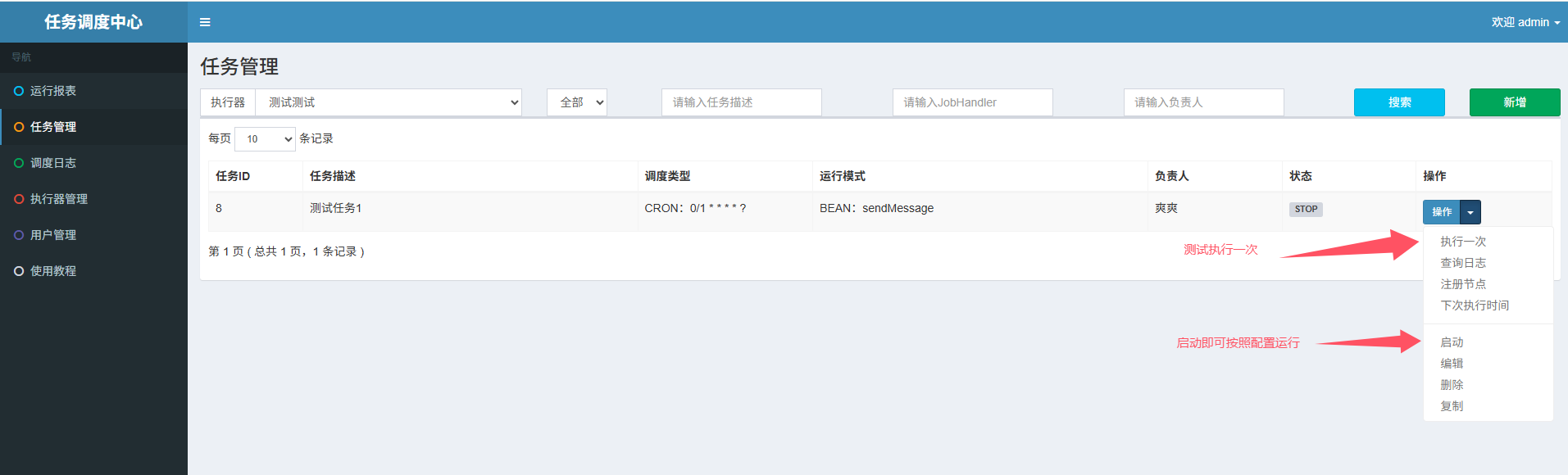Select 注册节点 from the operations menu
The height and width of the screenshot is (475, 1568).
1463,284
